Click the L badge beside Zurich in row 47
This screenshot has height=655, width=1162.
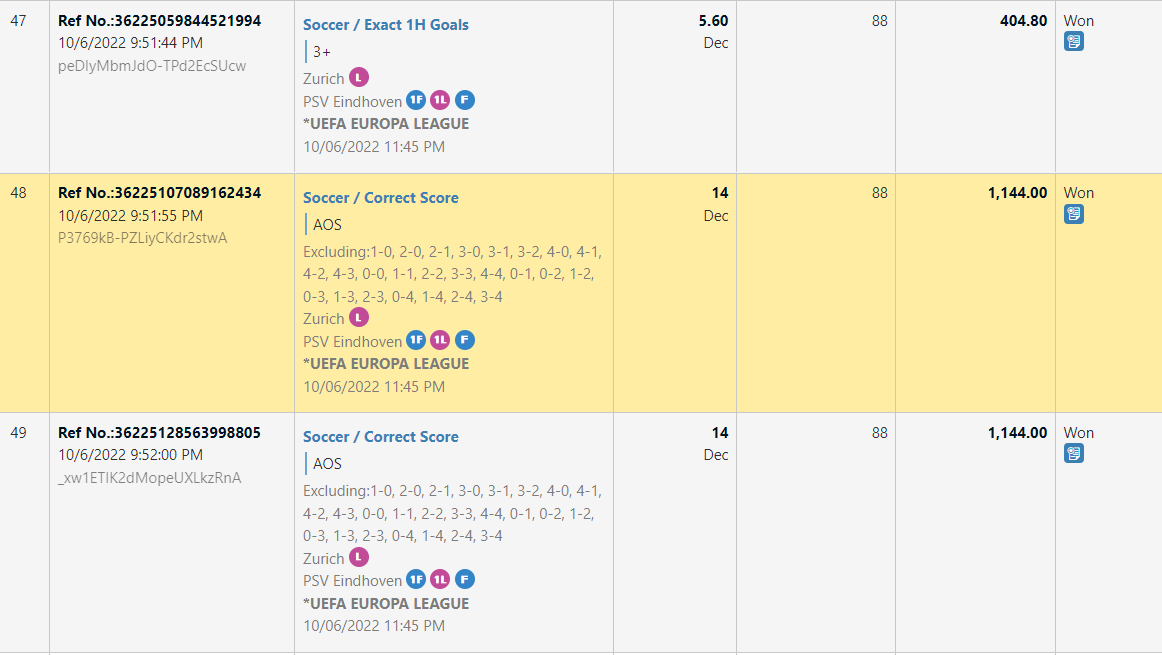coord(359,78)
